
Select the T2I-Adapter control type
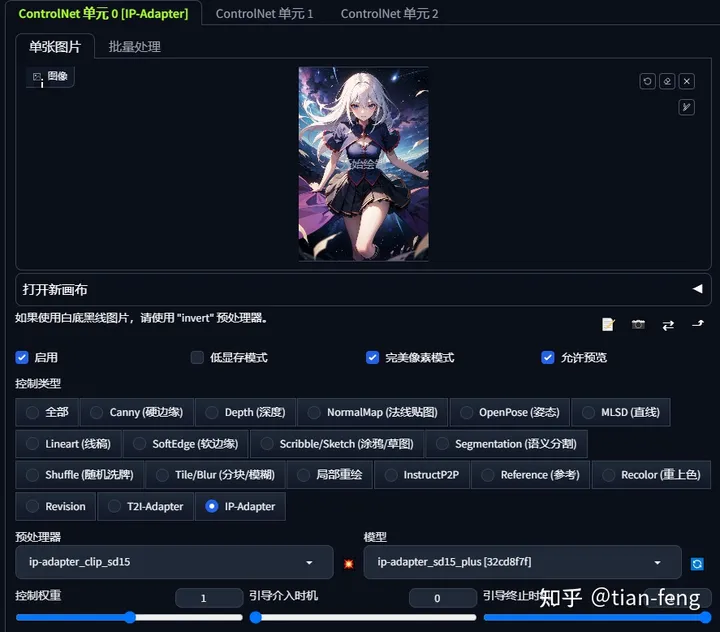(146, 507)
